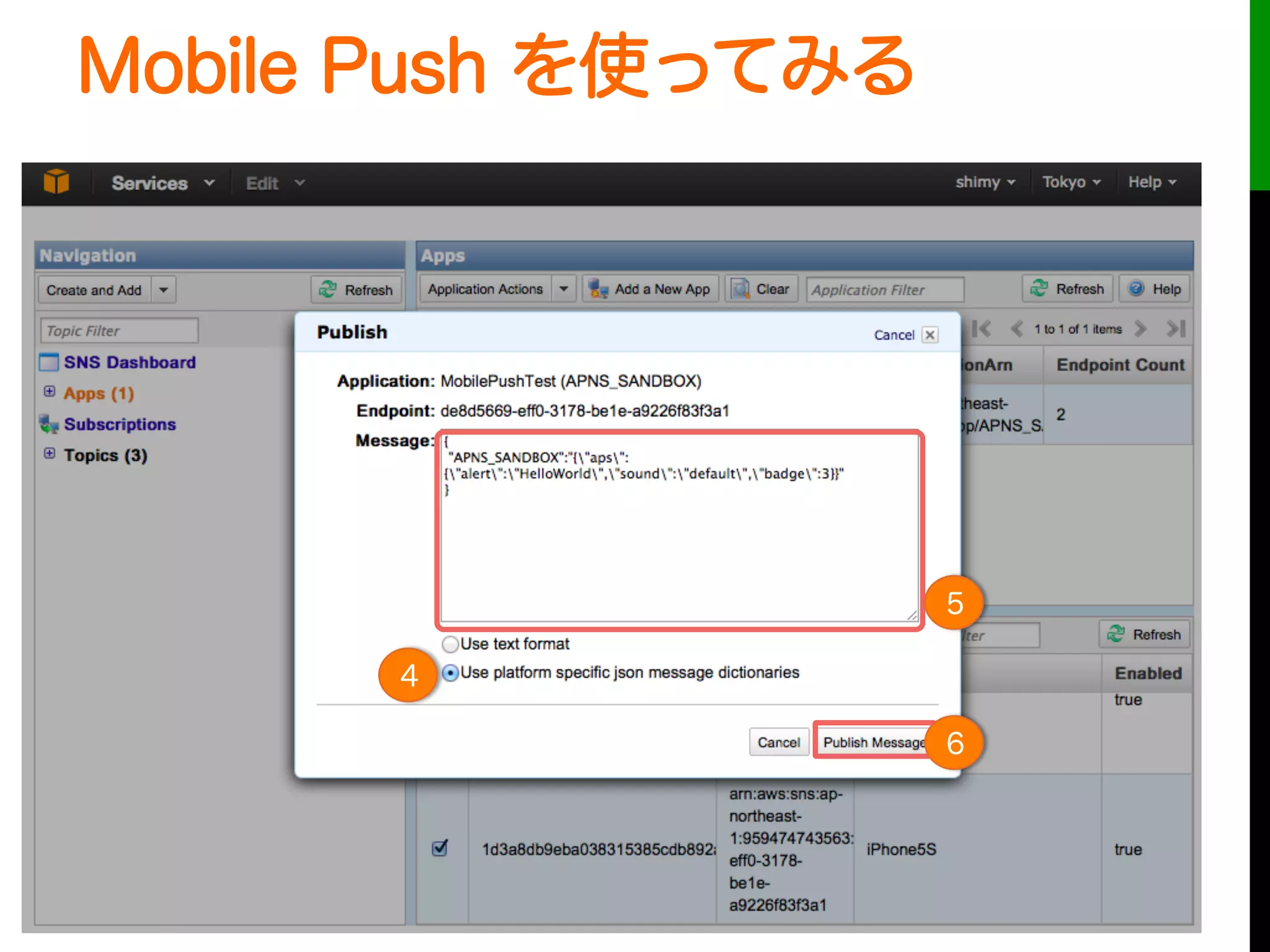The image size is (1270, 952).
Task: Select Apps (1) in navigation
Action: 99,394
